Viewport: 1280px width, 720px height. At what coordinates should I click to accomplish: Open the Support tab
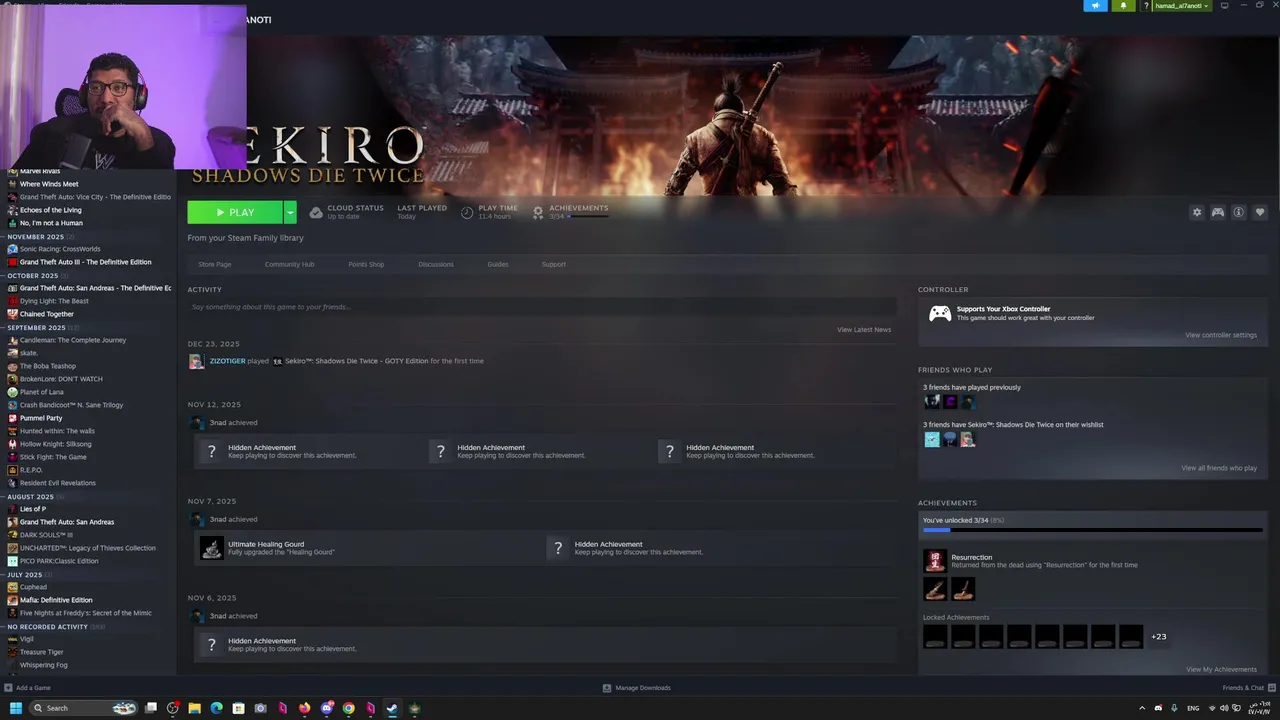[x=554, y=264]
